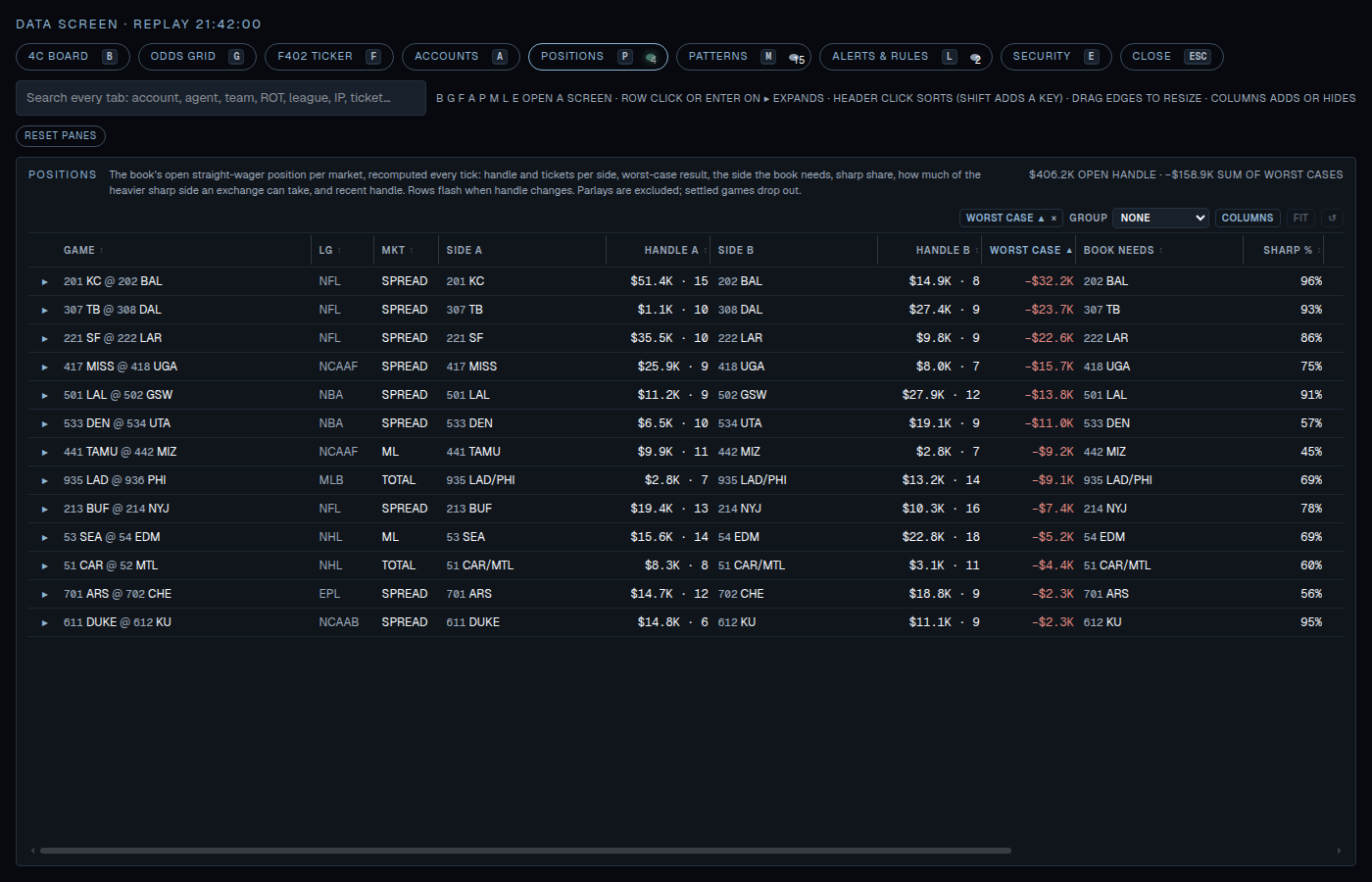Viewport: 1372px width, 882px height.
Task: Go to the F402 Ticker tab
Action: pyautogui.click(x=328, y=57)
